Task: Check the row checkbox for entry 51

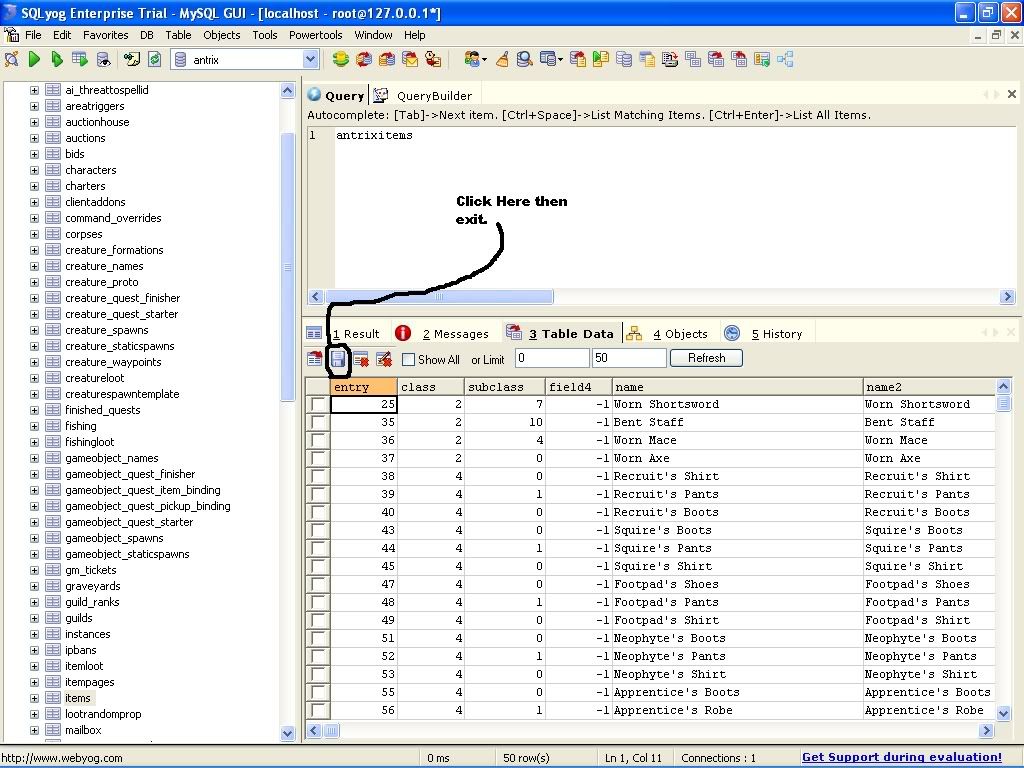Action: [318, 638]
